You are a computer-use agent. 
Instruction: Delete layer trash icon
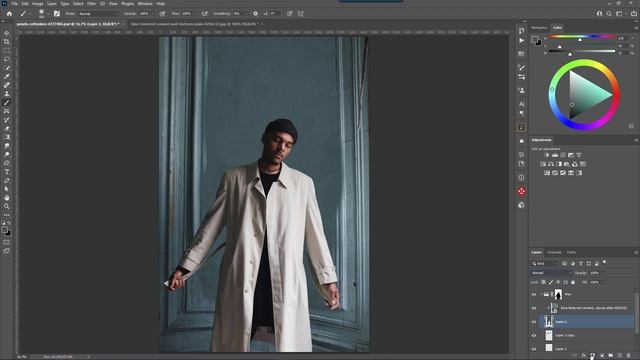click(x=629, y=356)
